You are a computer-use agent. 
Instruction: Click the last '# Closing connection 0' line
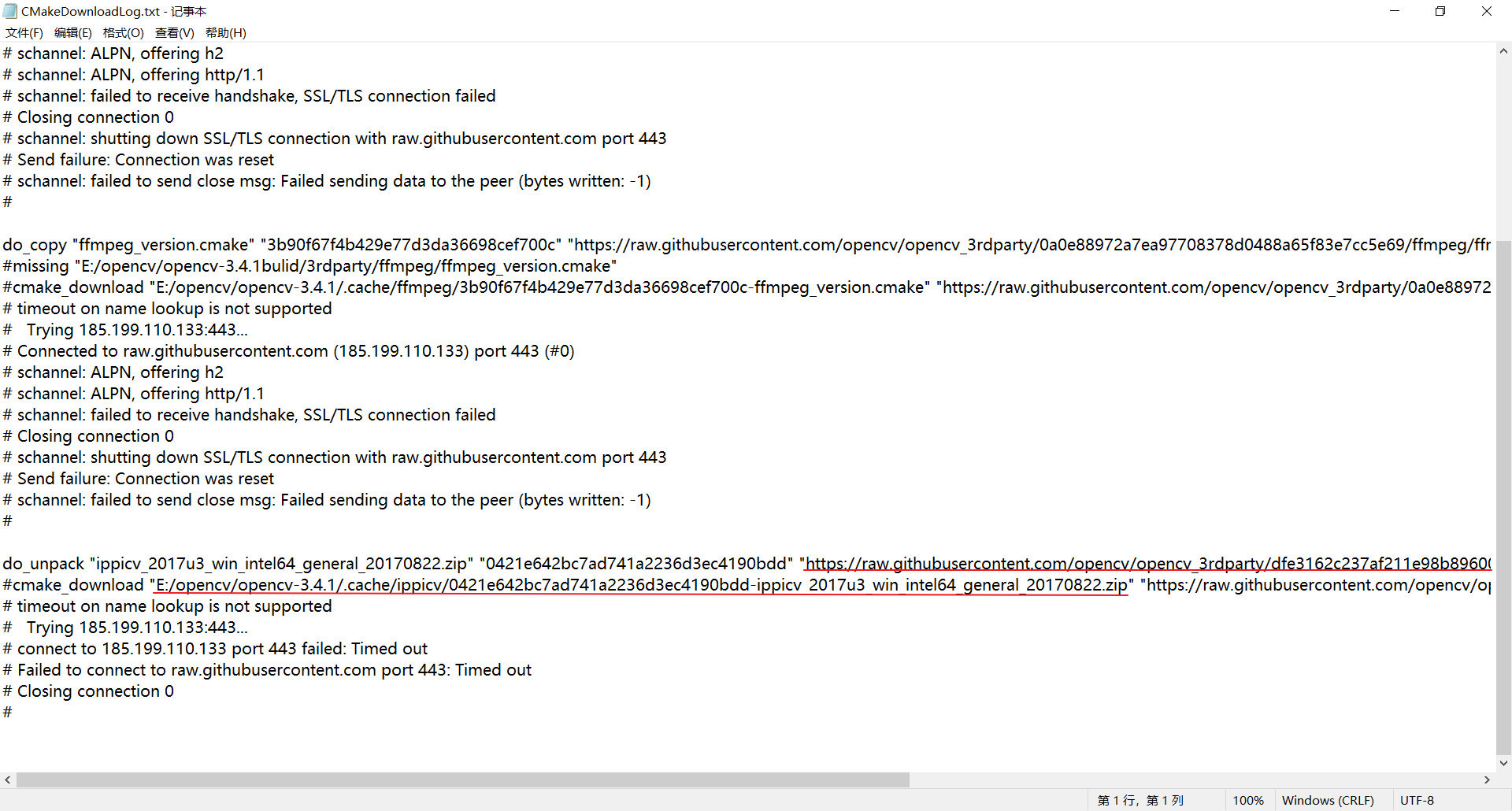[x=88, y=691]
